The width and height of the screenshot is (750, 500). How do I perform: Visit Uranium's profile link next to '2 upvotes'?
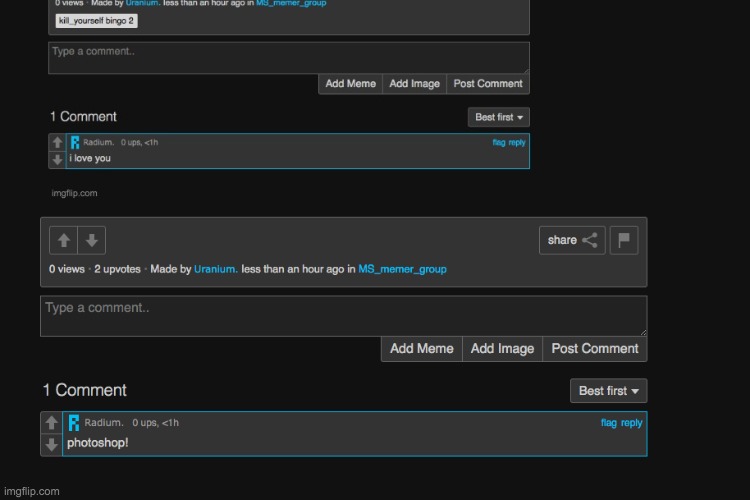point(216,269)
